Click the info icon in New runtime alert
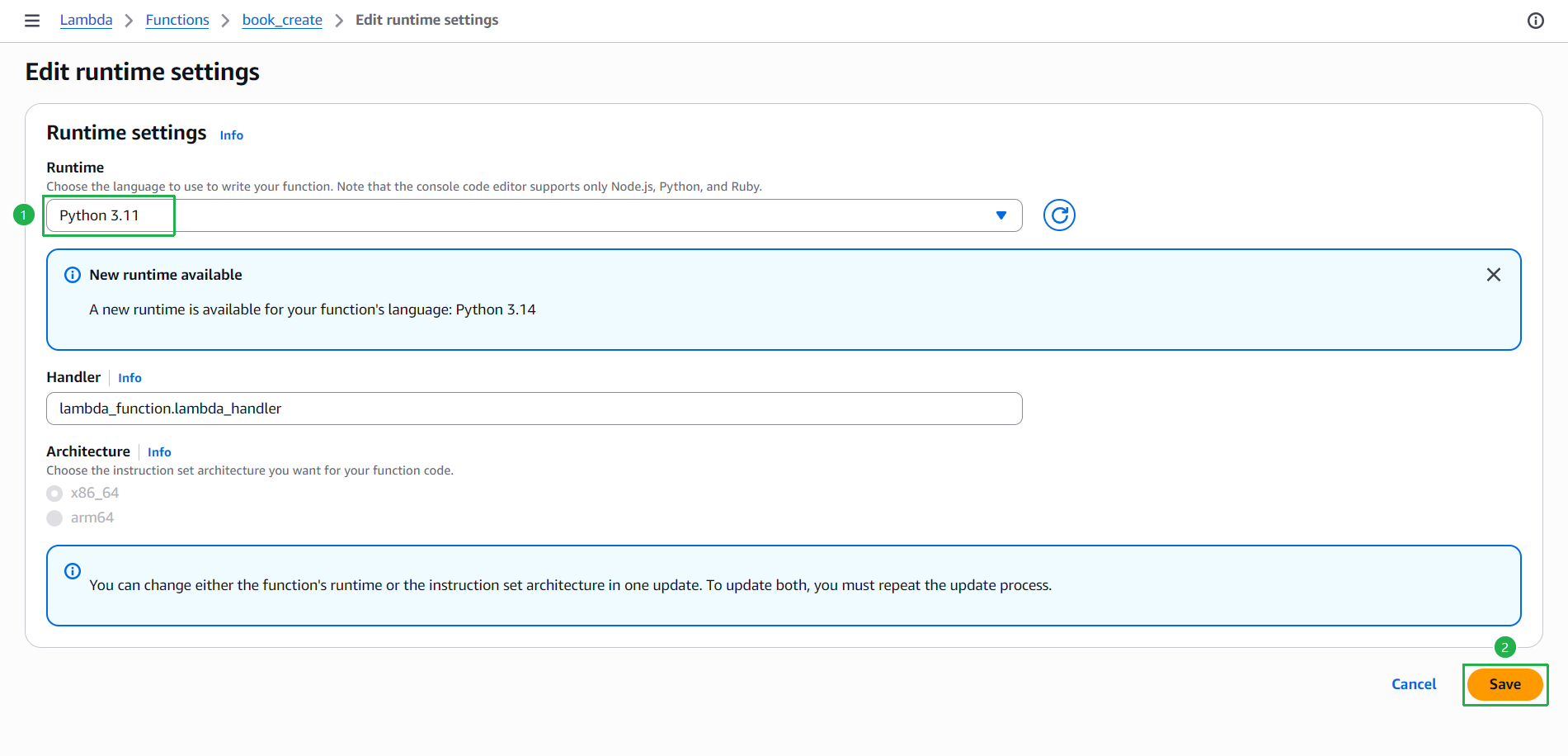Screen dimensions: 1568x756 tap(73, 275)
